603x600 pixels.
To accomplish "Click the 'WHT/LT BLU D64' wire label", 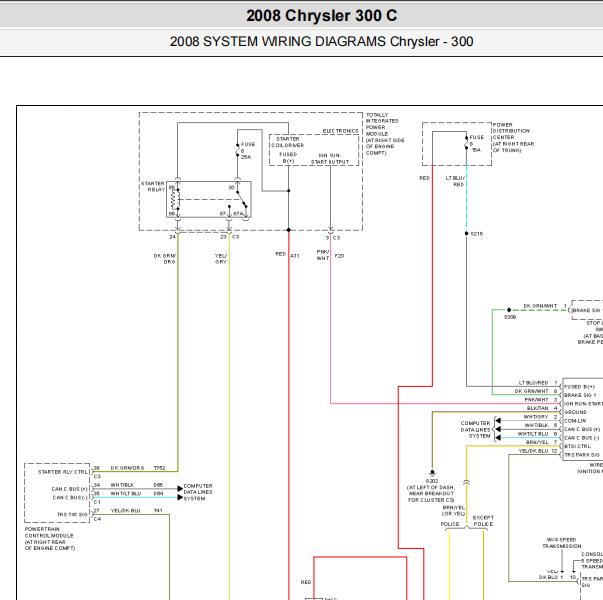I will (137, 493).
